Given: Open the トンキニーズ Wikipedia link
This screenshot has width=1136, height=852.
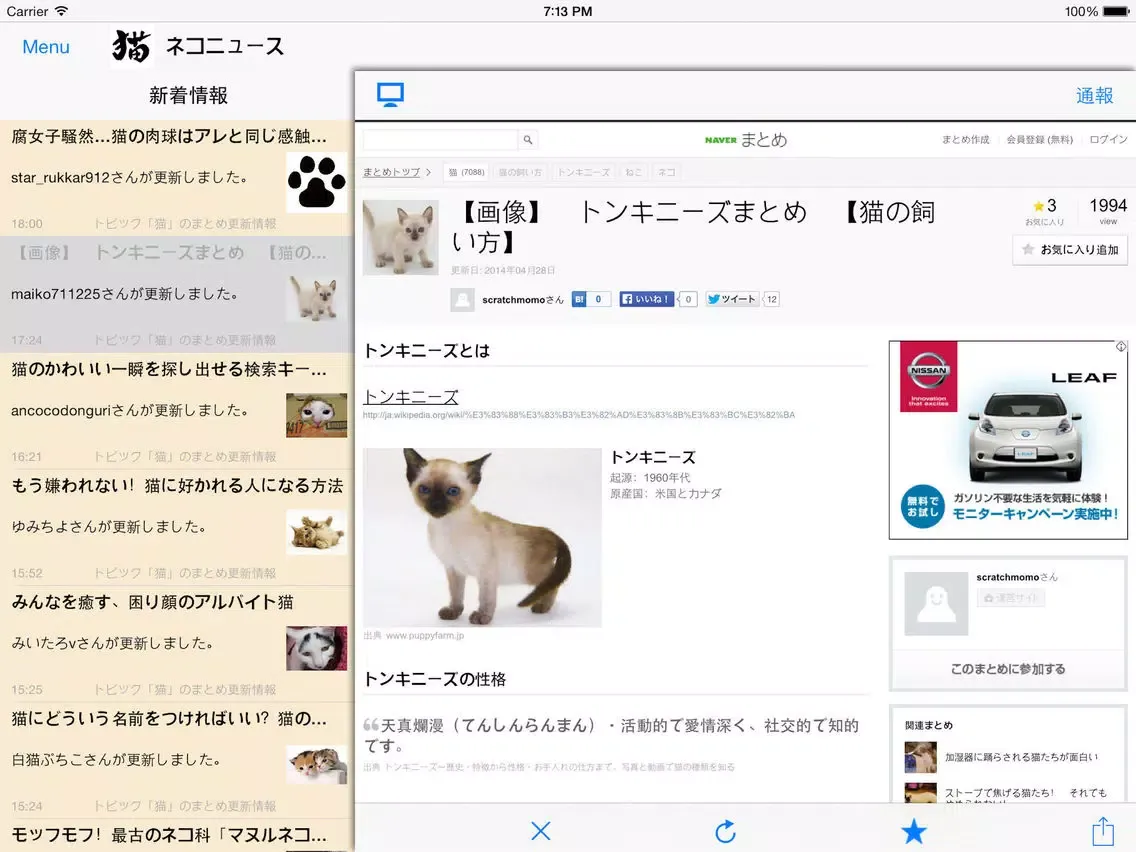Looking at the screenshot, I should coord(411,397).
